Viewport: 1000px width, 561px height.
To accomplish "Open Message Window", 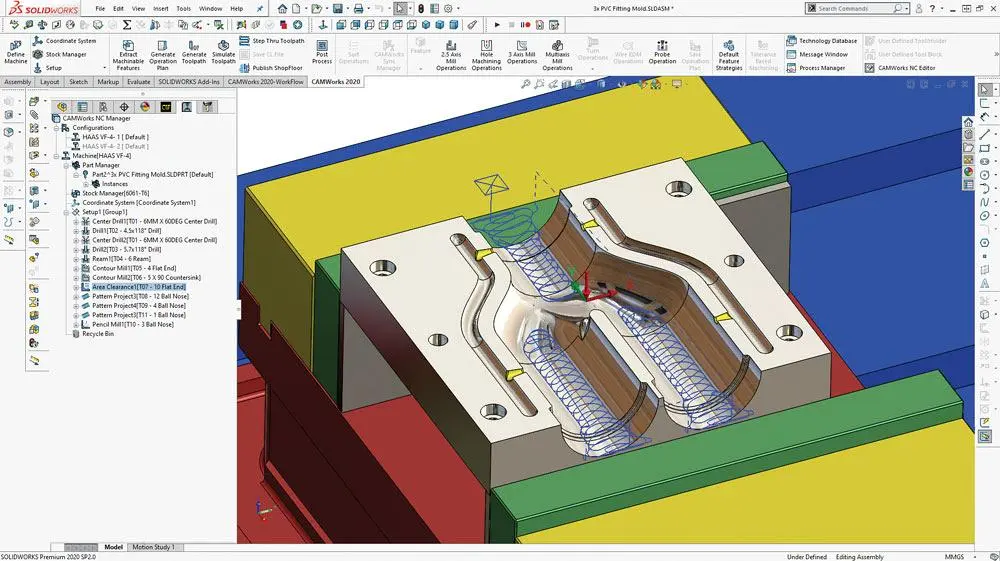I will point(817,54).
